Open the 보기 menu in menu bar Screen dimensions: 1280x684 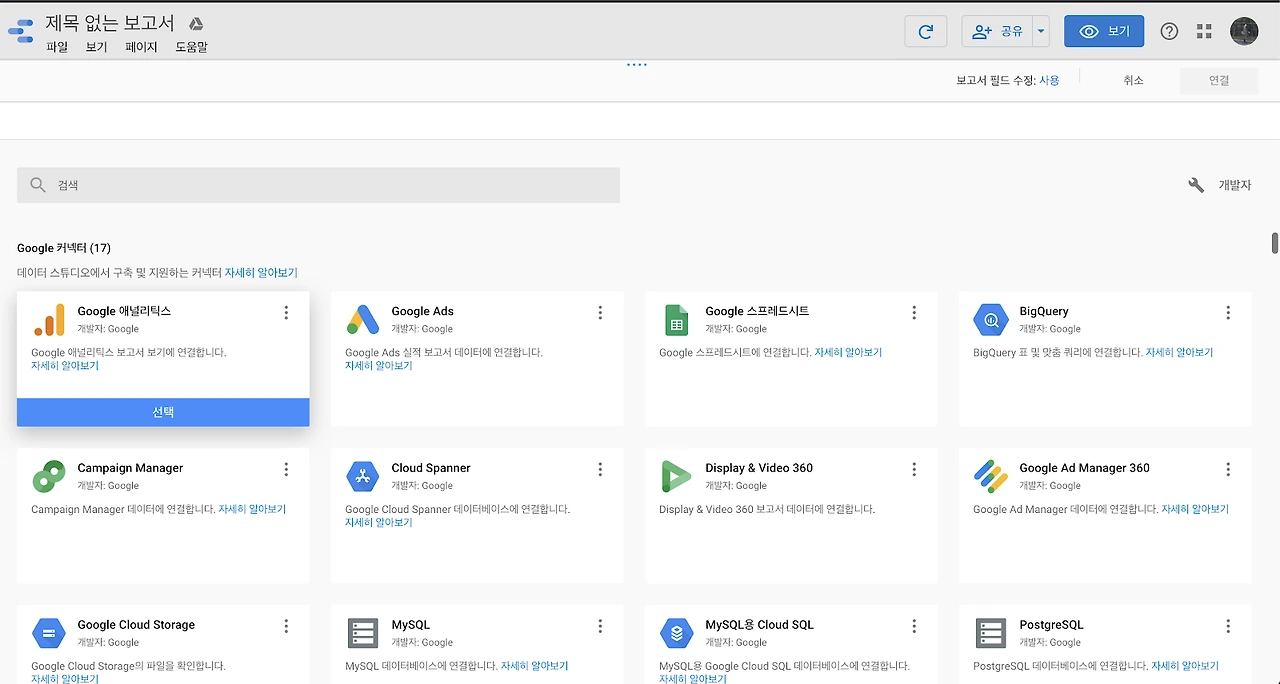(x=97, y=47)
